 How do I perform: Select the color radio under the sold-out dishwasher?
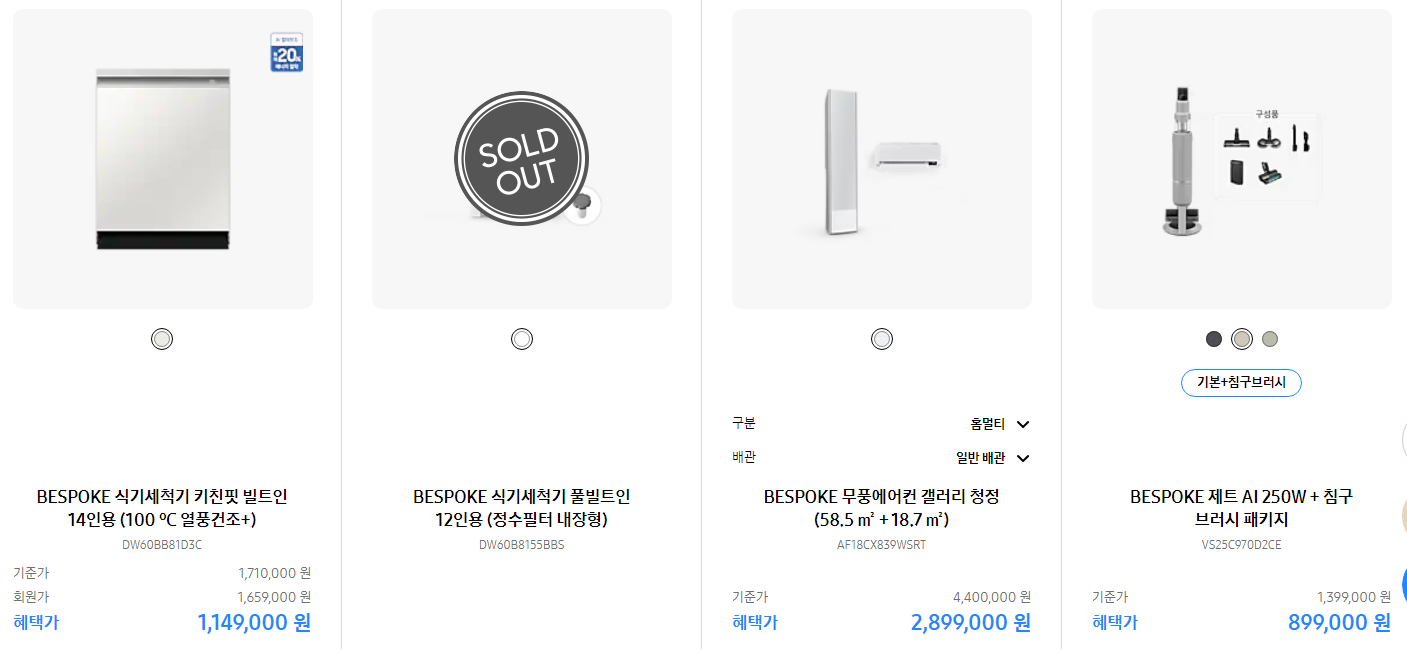click(x=521, y=338)
